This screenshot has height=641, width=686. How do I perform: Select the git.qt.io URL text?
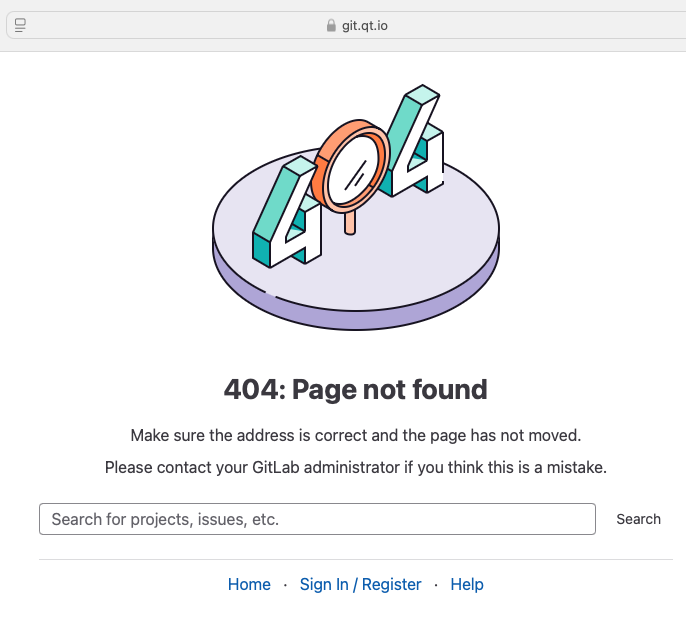[x=365, y=26]
